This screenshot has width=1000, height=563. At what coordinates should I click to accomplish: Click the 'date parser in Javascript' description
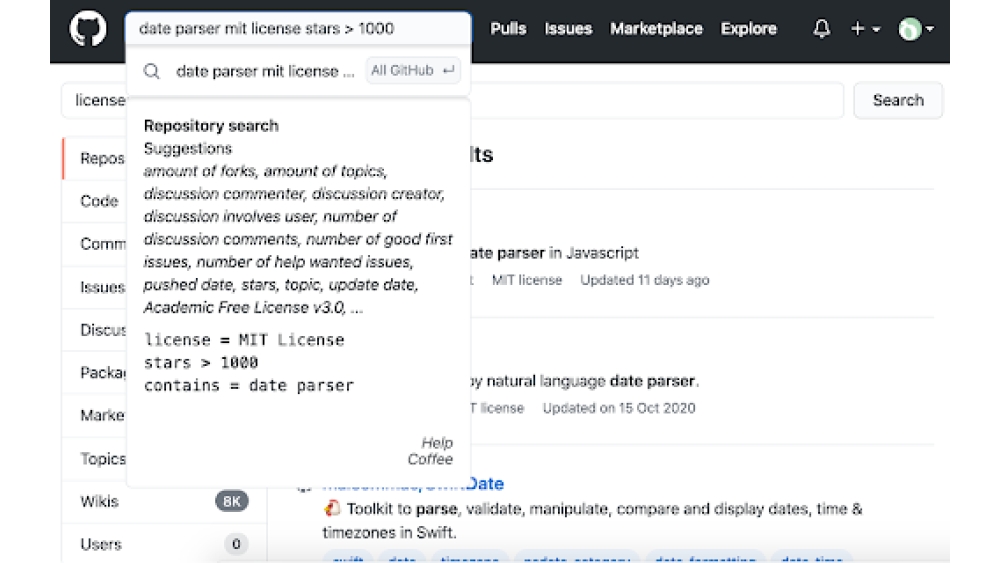[x=554, y=253]
